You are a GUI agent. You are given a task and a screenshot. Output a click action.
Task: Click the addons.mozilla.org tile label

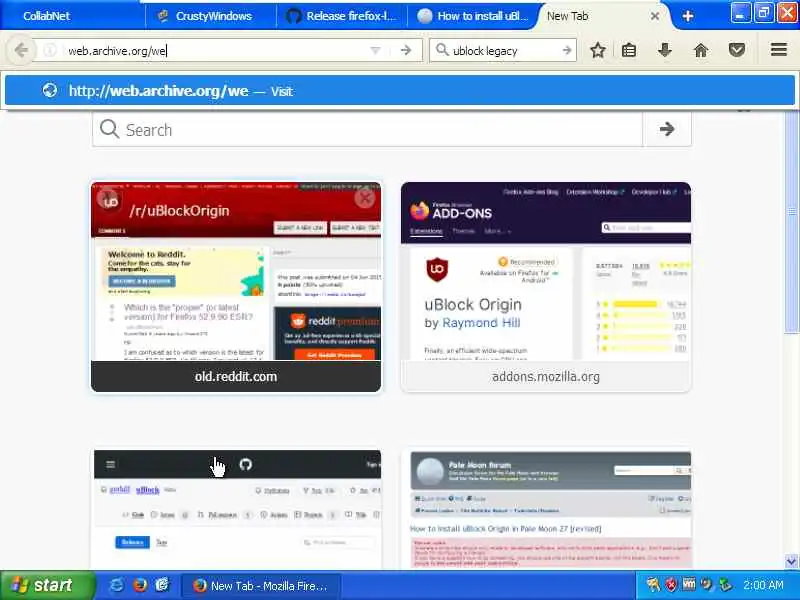546,377
